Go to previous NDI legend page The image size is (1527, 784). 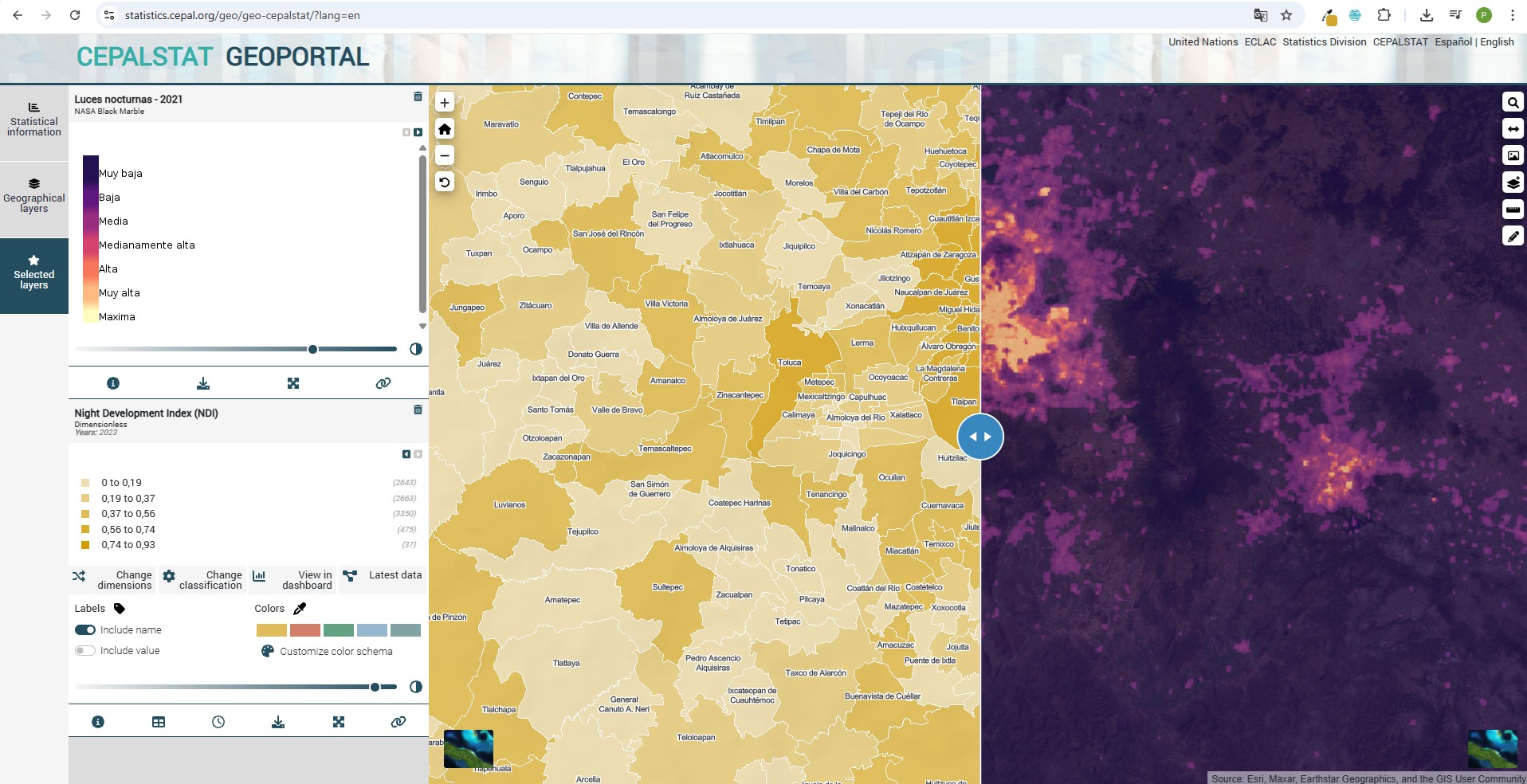406,454
